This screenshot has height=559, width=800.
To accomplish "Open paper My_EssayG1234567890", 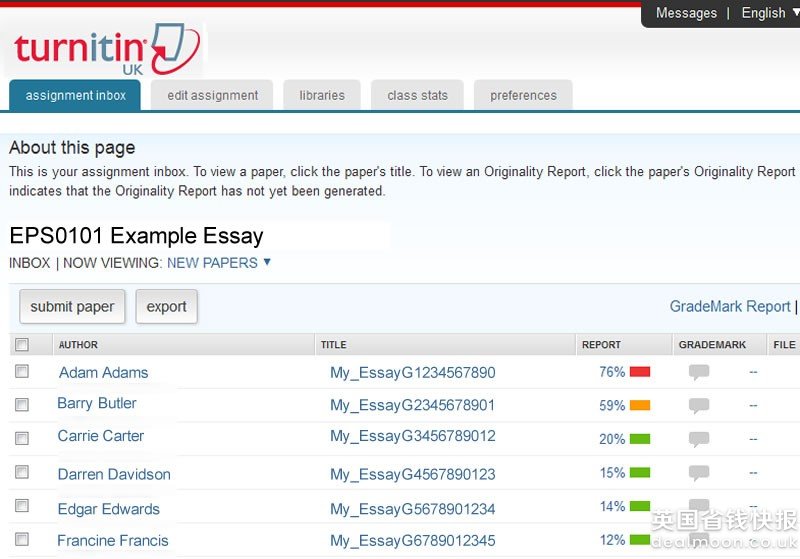I will point(413,372).
